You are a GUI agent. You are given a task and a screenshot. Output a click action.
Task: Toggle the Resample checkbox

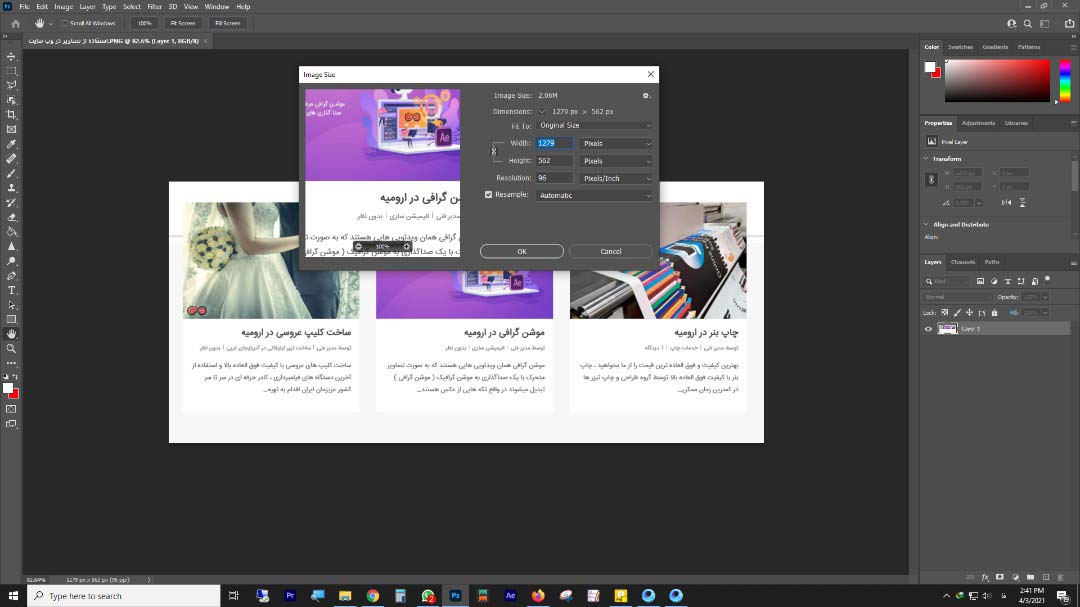tap(488, 195)
